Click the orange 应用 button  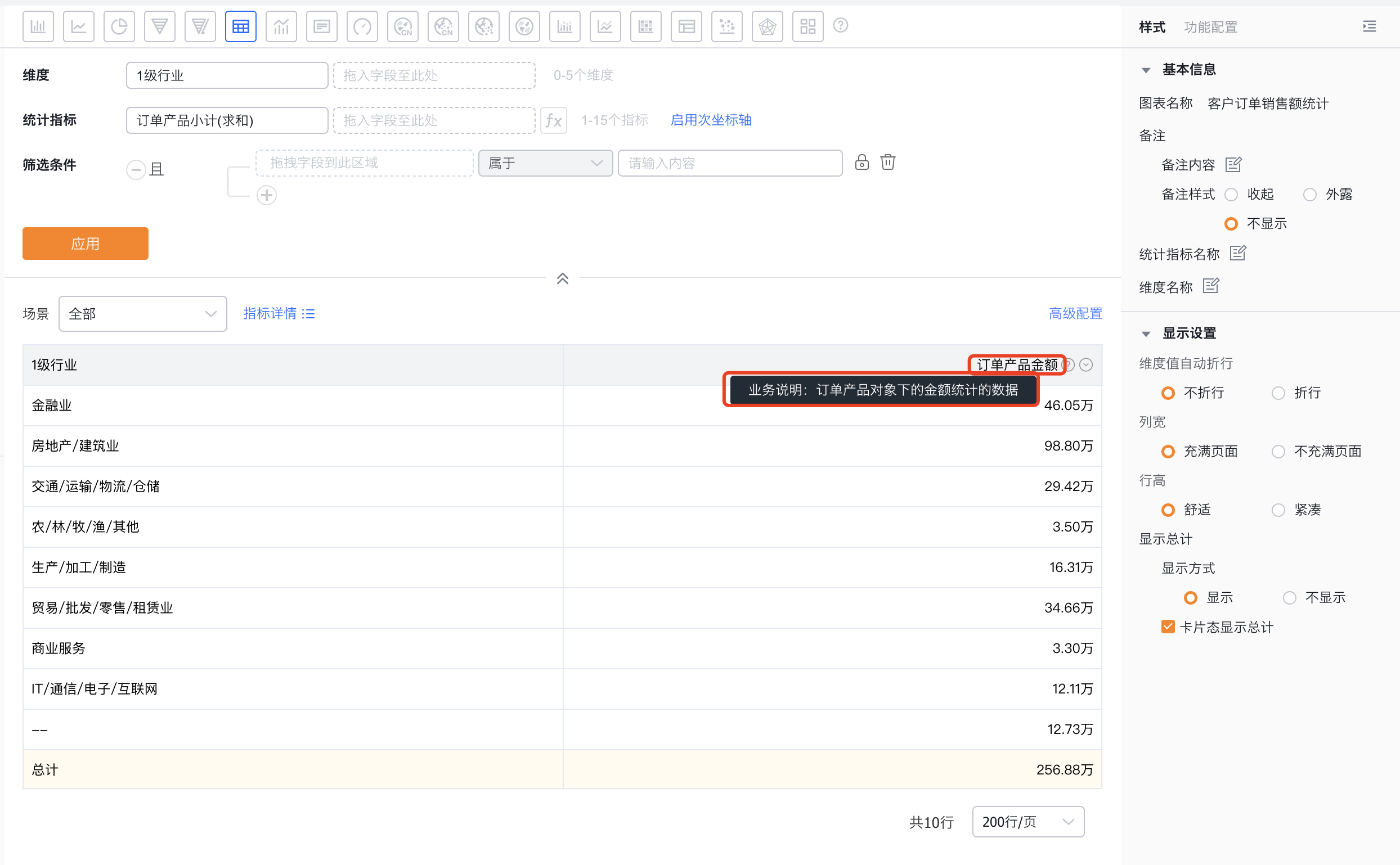click(86, 244)
